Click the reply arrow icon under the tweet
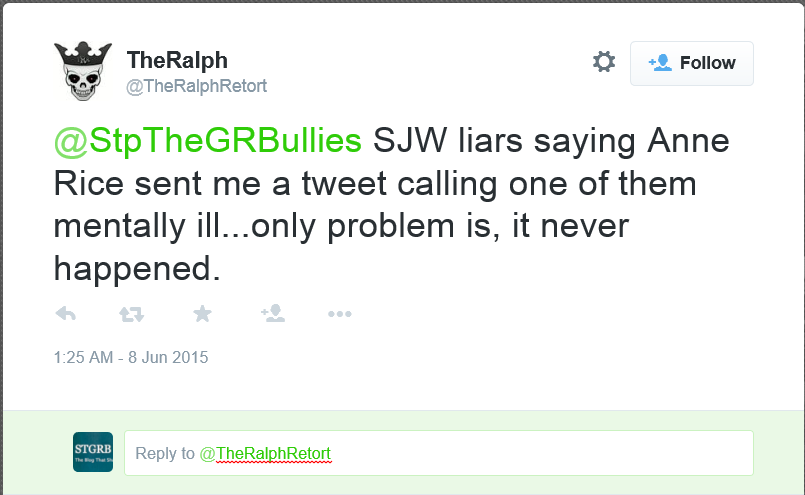805x495 pixels. 66,314
